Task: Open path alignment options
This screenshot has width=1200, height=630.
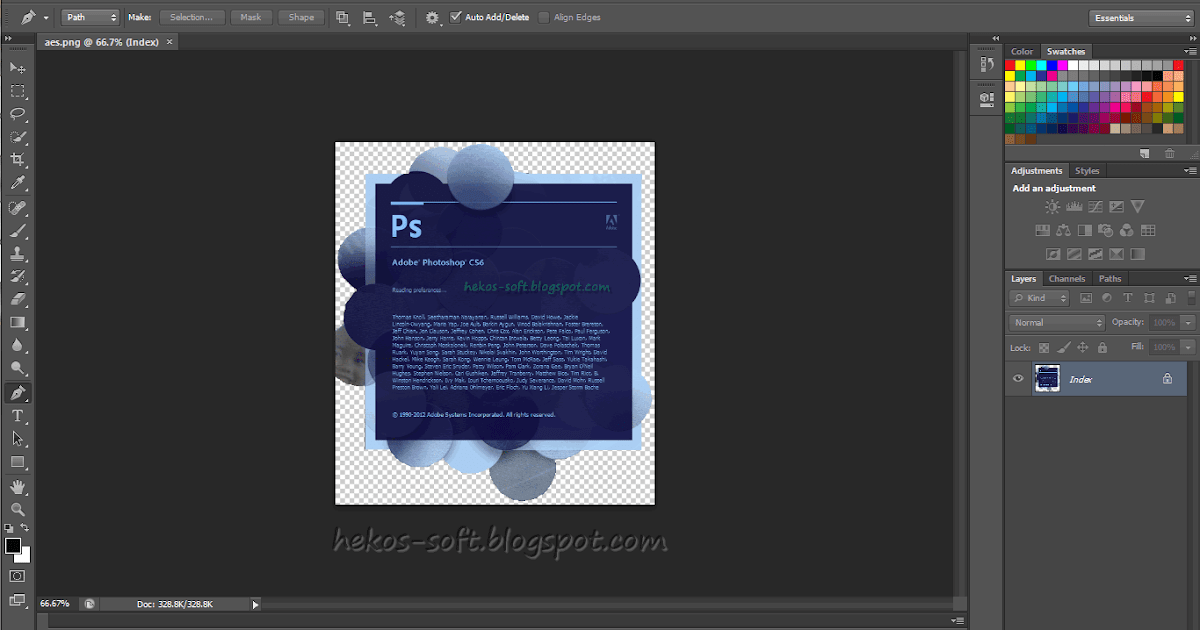Action: (370, 17)
